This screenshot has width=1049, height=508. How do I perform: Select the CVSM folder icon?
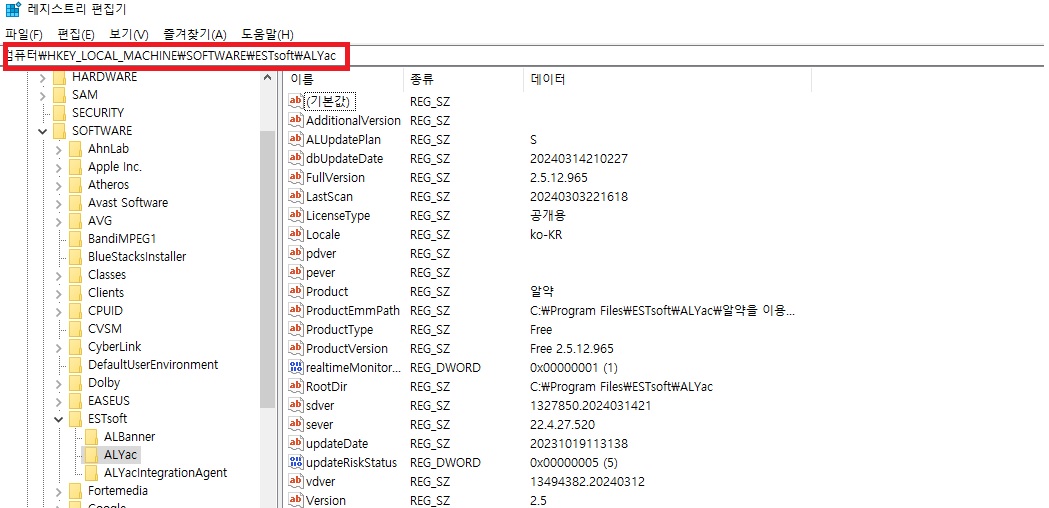tap(75, 329)
